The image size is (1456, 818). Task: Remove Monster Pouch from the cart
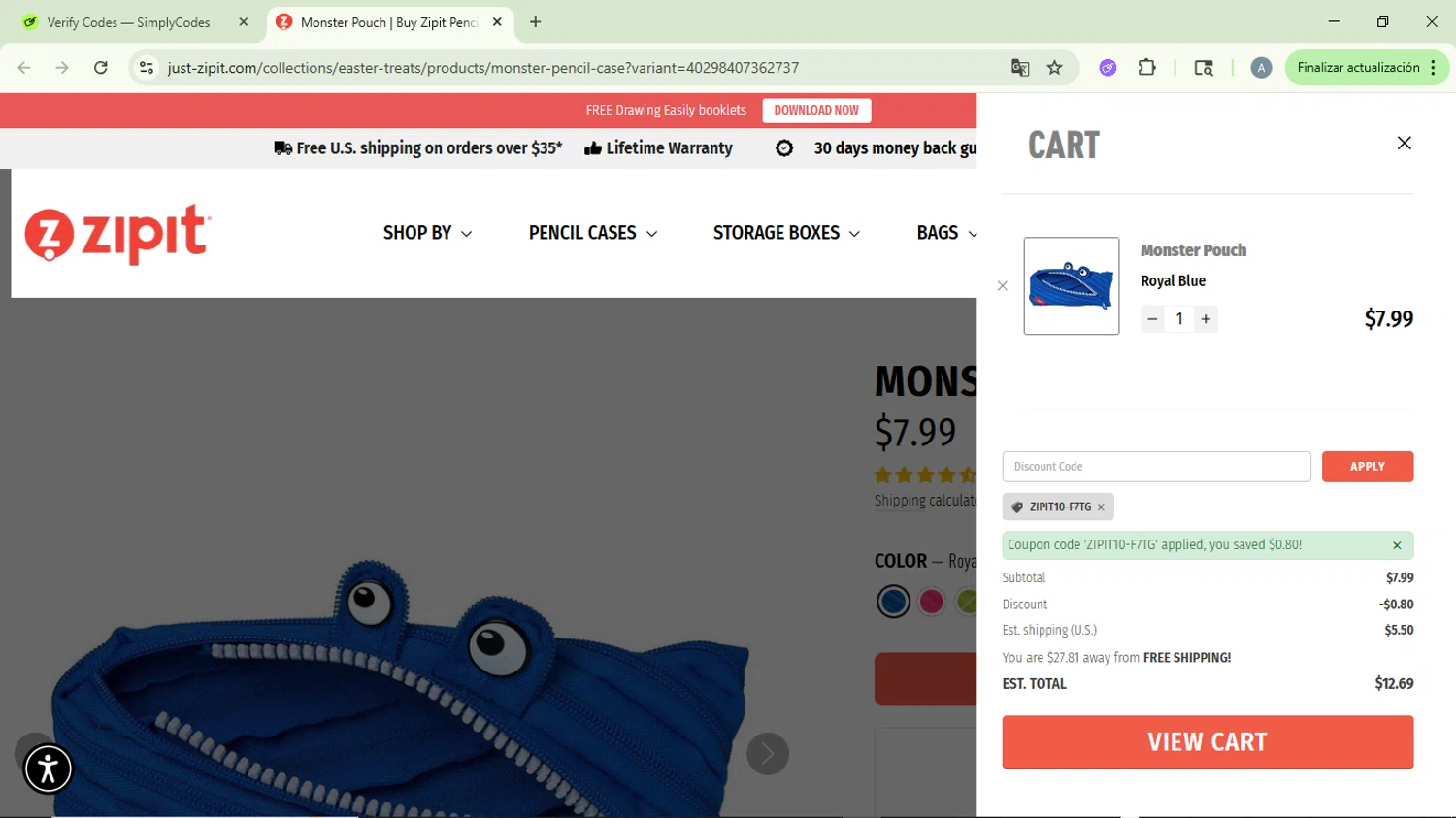pyautogui.click(x=1003, y=286)
